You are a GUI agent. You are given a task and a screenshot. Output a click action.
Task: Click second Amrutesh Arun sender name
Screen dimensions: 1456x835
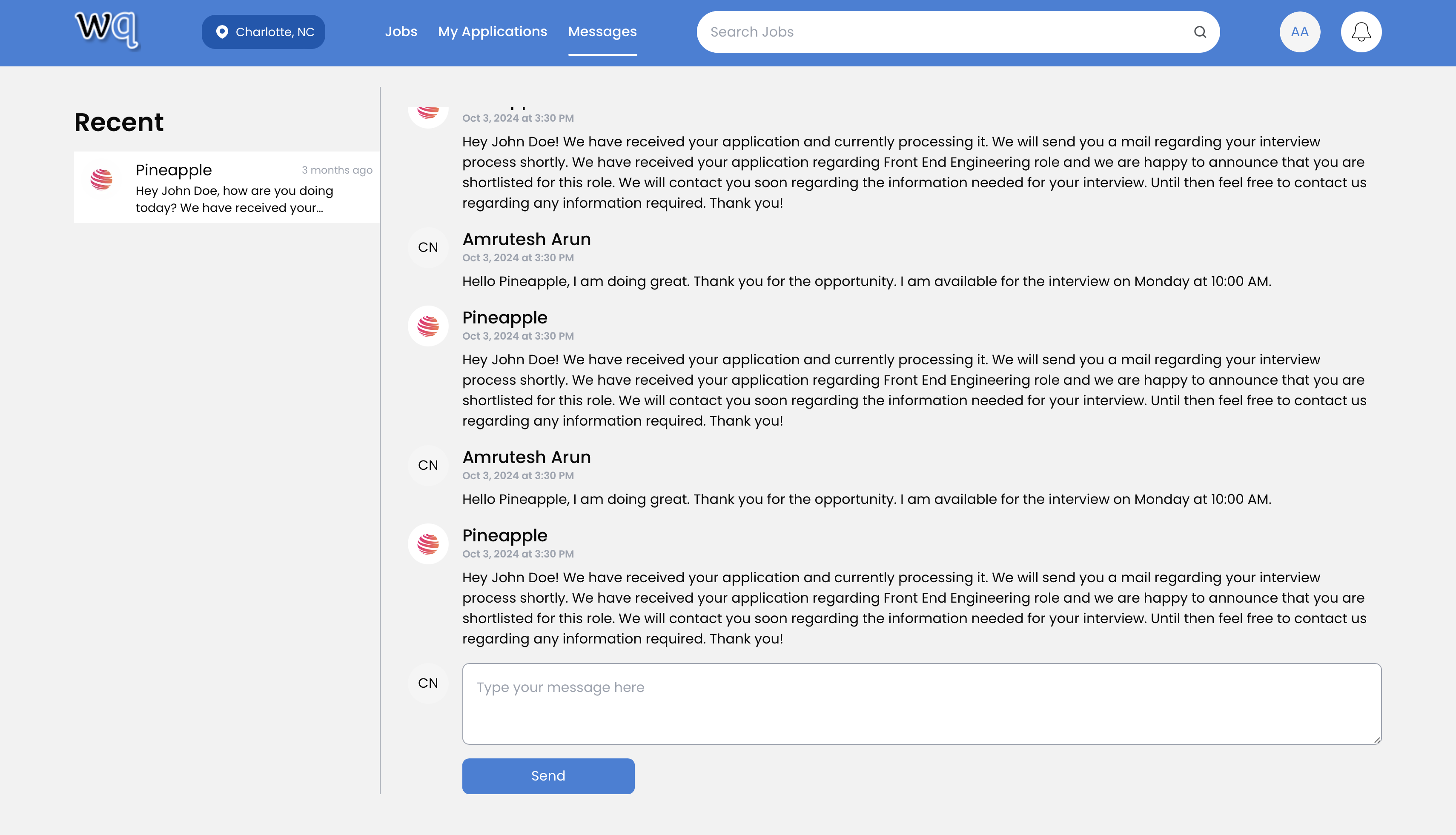(x=526, y=457)
